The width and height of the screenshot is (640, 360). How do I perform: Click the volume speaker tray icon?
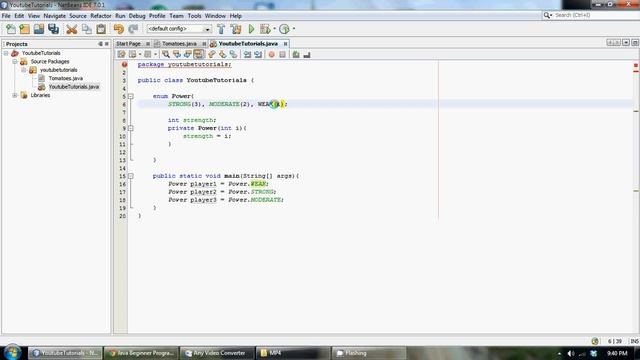pos(571,353)
